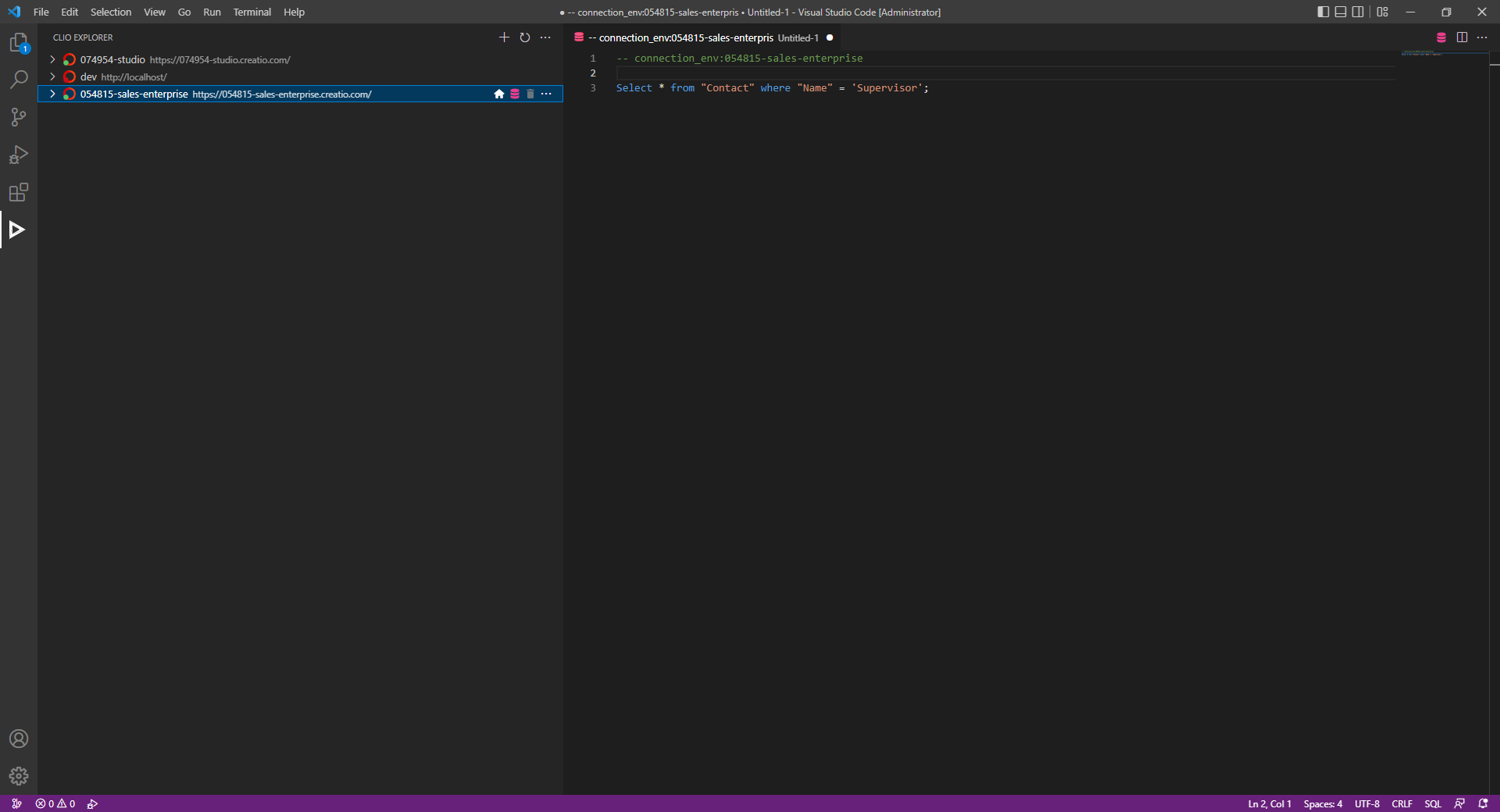Image resolution: width=1500 pixels, height=812 pixels.
Task: Open Search view in activity bar
Action: [19, 80]
